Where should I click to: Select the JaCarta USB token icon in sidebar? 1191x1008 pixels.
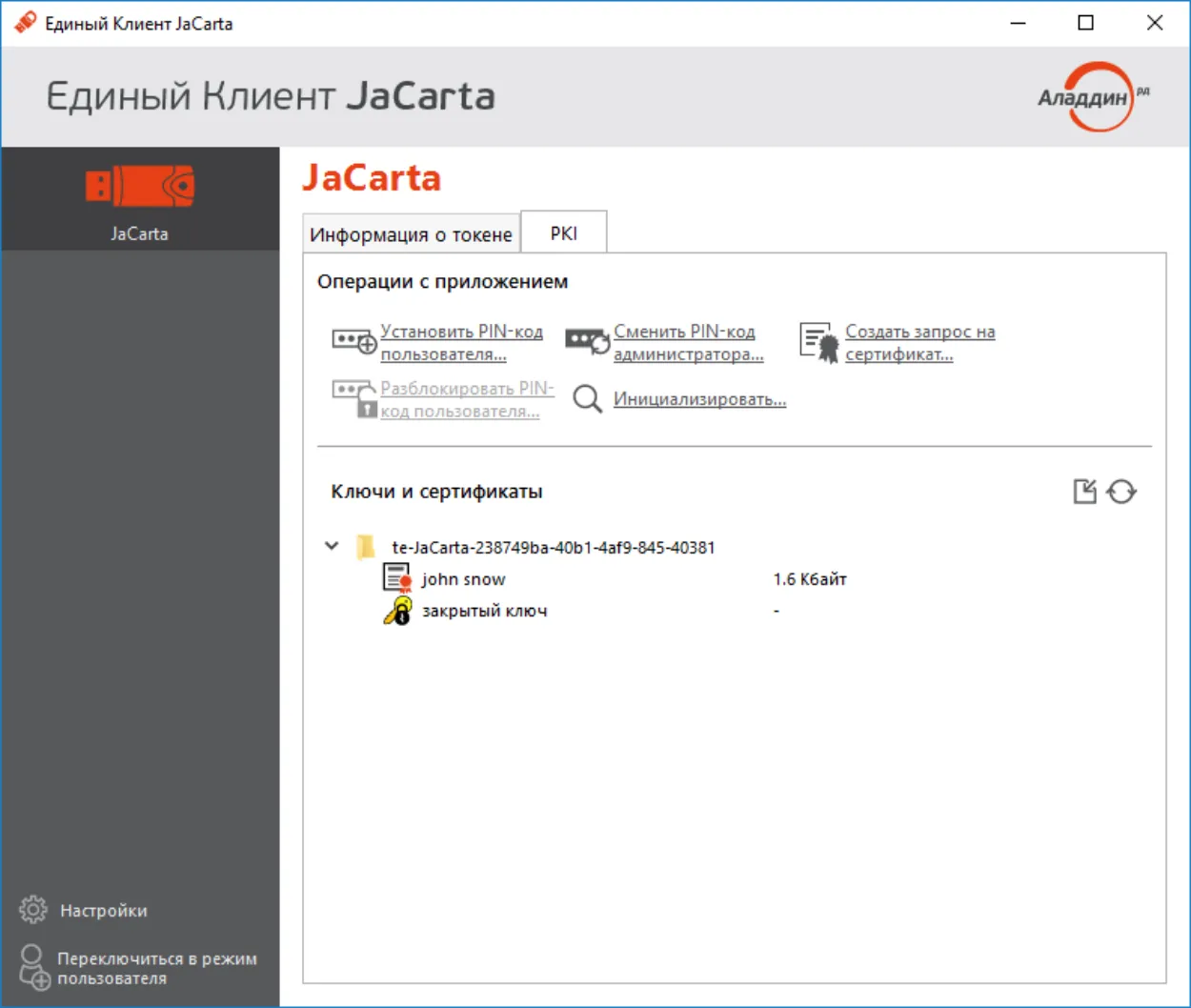click(139, 186)
